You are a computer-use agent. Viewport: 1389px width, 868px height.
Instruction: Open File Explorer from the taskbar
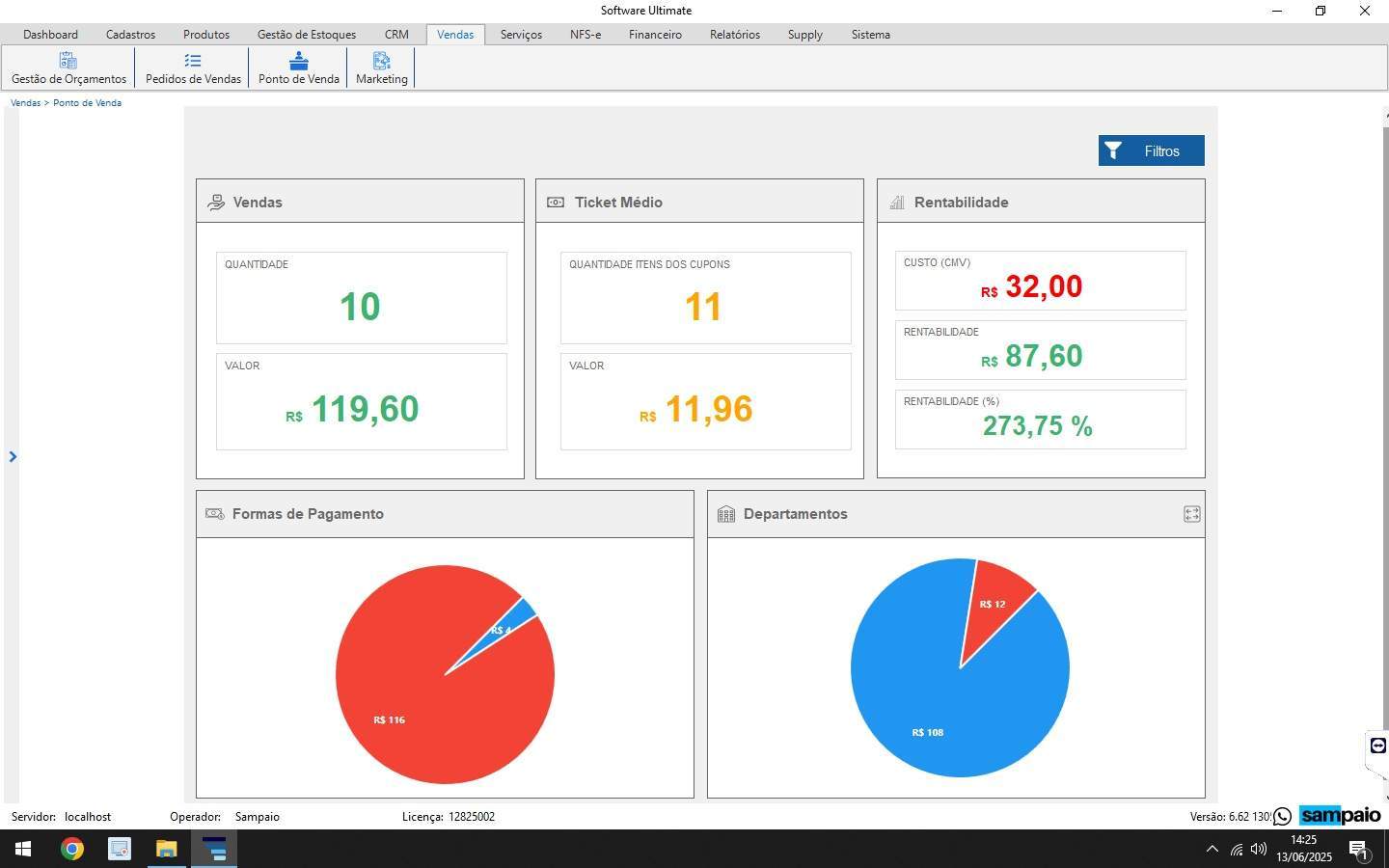click(x=166, y=849)
